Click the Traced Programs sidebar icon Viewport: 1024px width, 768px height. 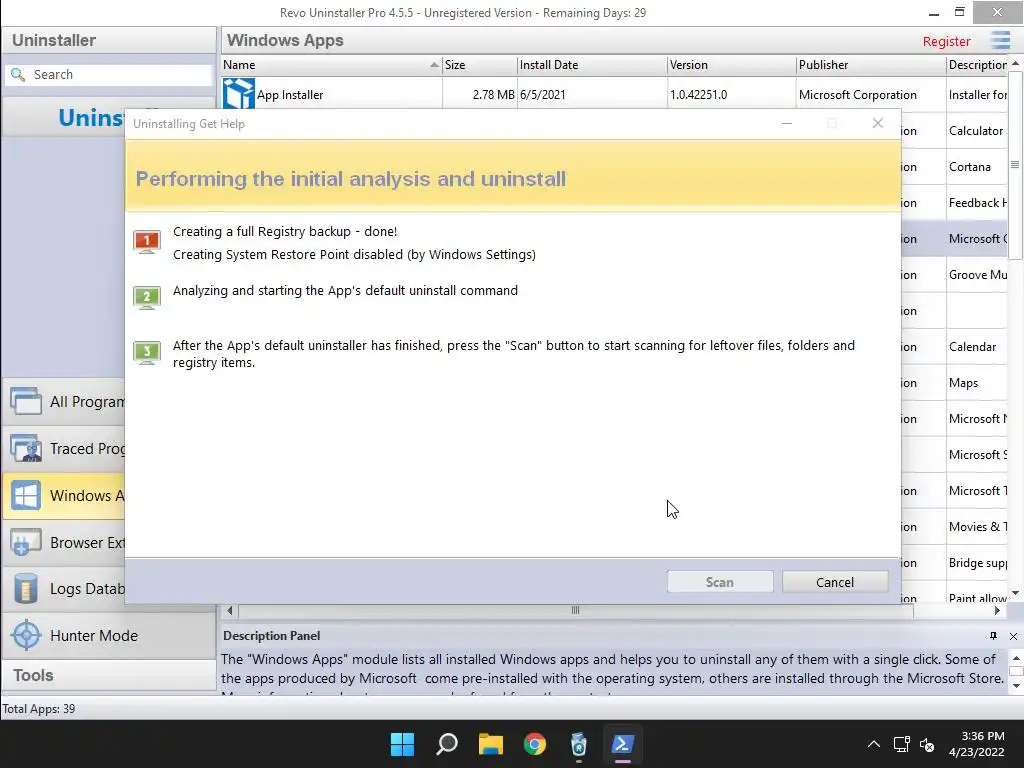click(x=26, y=448)
